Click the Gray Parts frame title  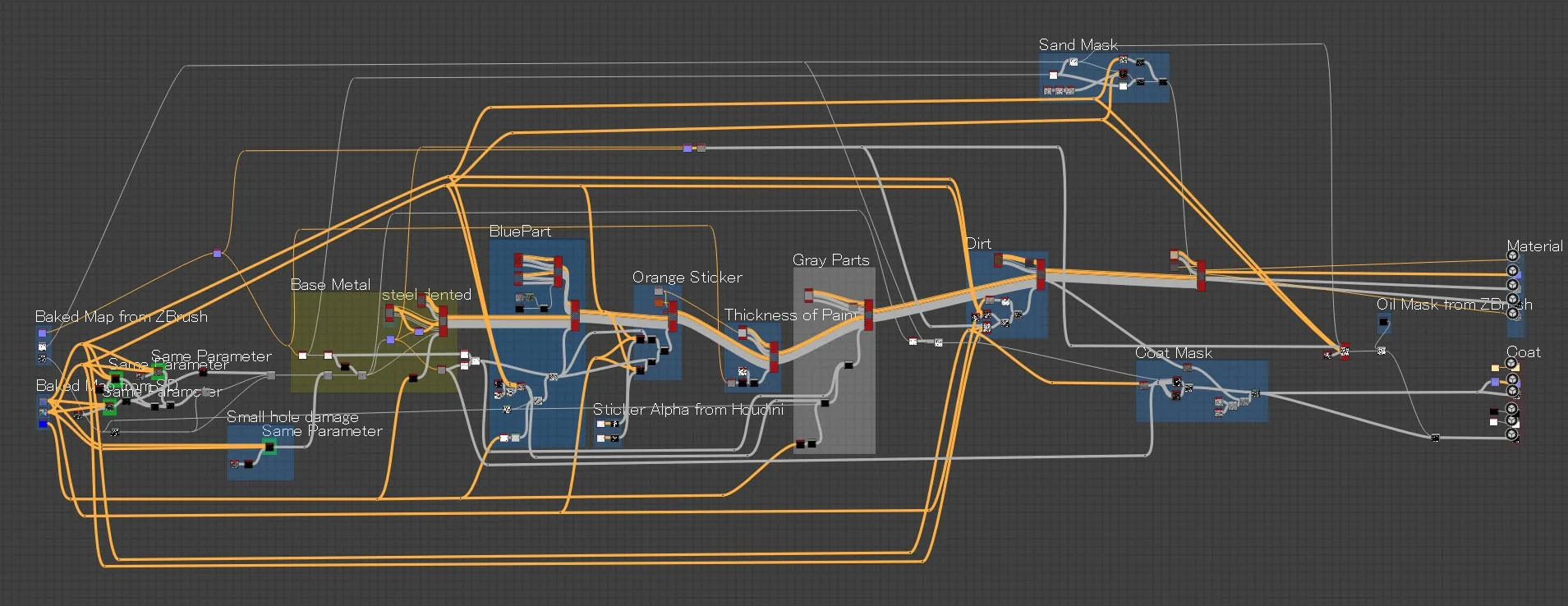830,260
